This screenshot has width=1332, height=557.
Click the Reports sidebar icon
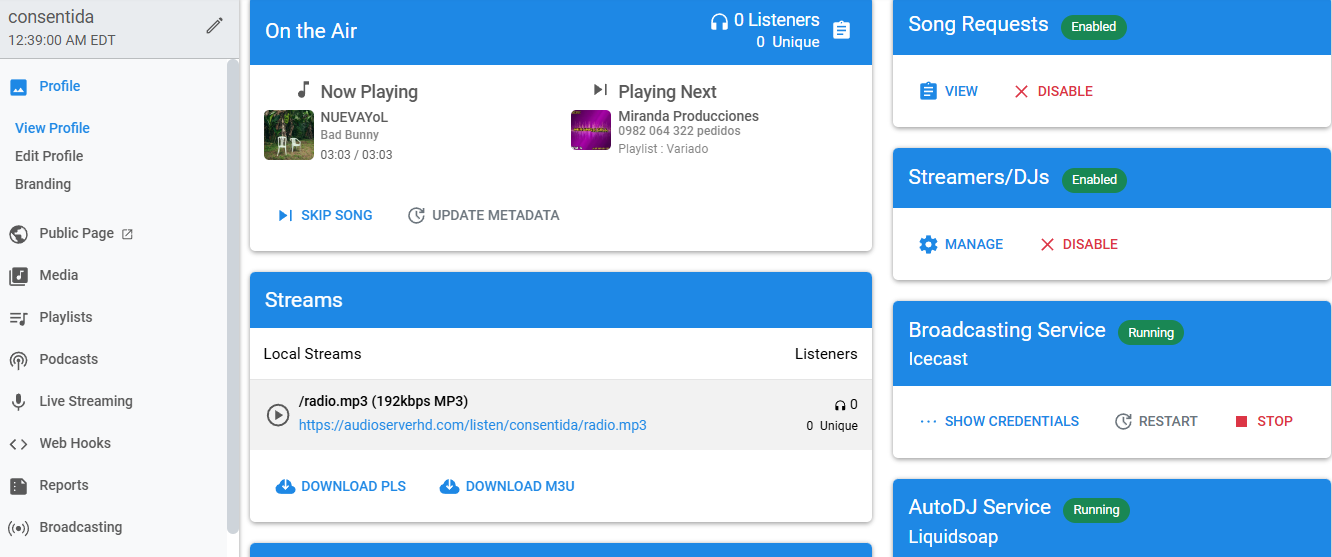(x=18, y=486)
